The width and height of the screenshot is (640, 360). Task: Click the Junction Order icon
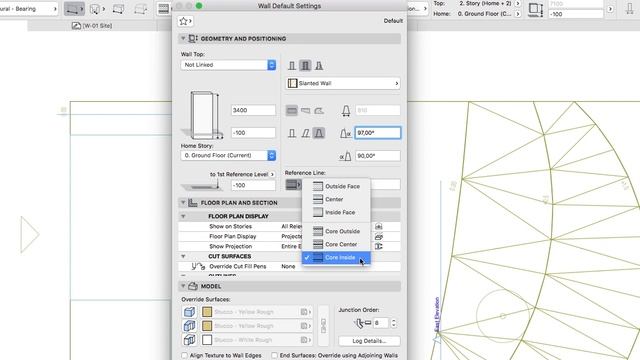362,323
